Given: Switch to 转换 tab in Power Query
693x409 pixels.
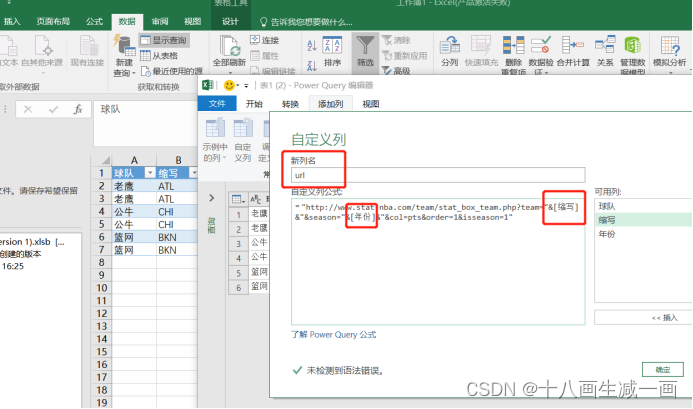Looking at the screenshot, I should [x=290, y=103].
